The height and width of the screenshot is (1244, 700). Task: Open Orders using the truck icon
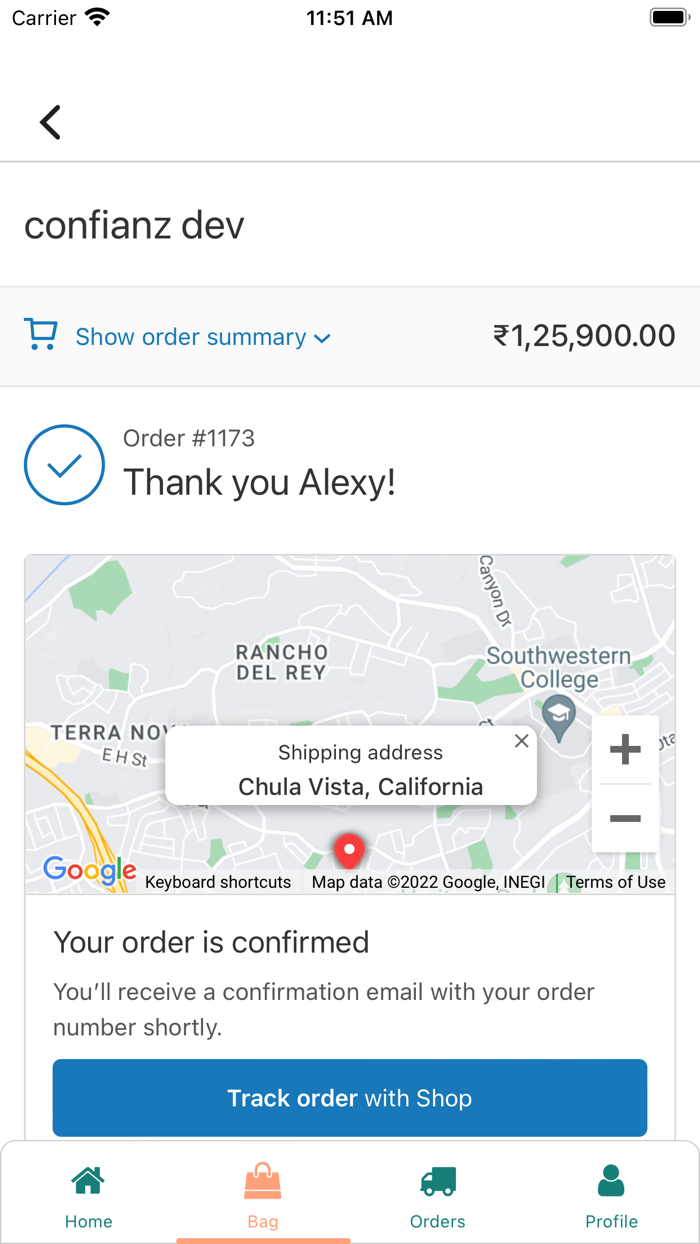tap(437, 1181)
